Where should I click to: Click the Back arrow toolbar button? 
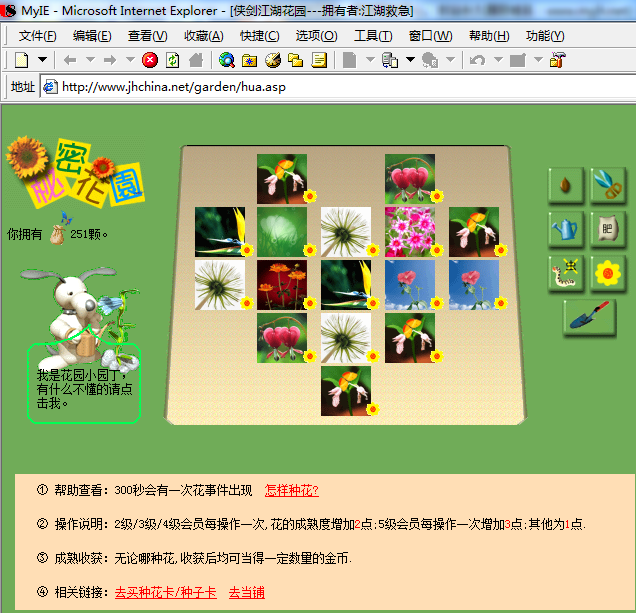click(x=70, y=60)
